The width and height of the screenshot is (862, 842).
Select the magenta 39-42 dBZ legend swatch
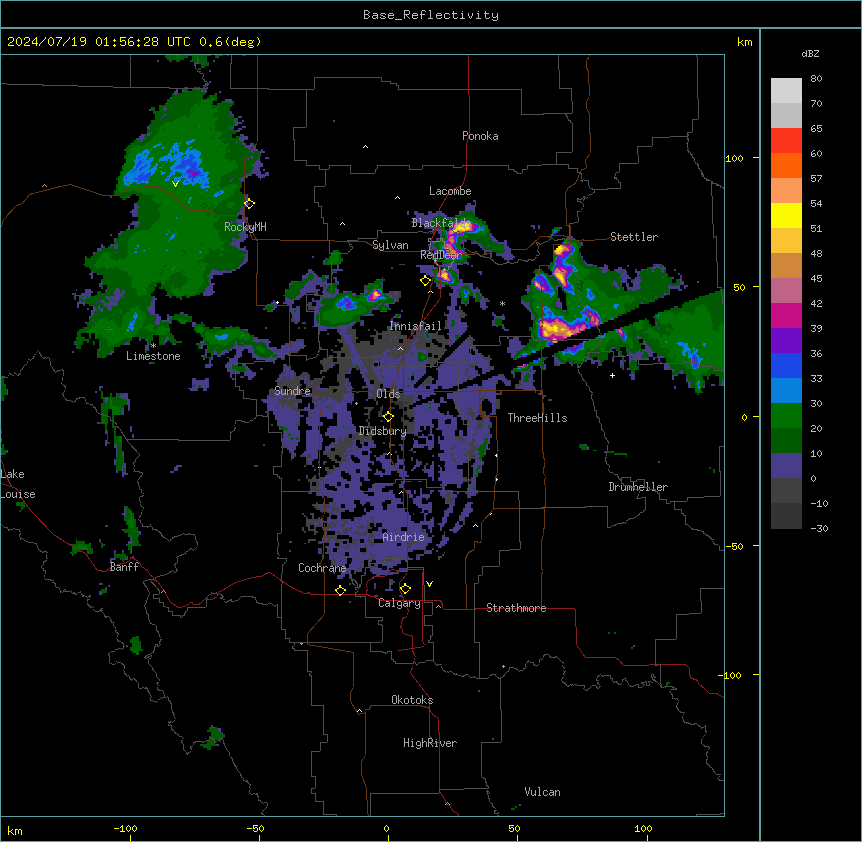(x=786, y=315)
